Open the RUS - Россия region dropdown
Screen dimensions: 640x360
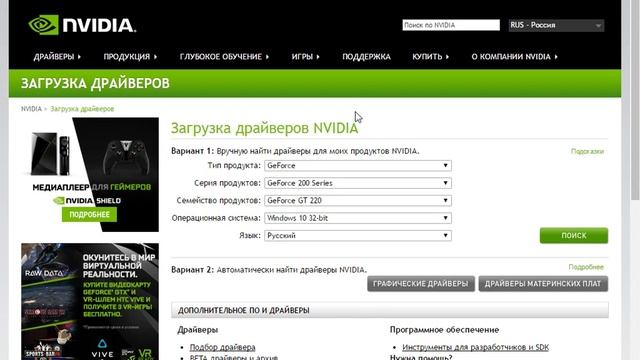tap(556, 25)
